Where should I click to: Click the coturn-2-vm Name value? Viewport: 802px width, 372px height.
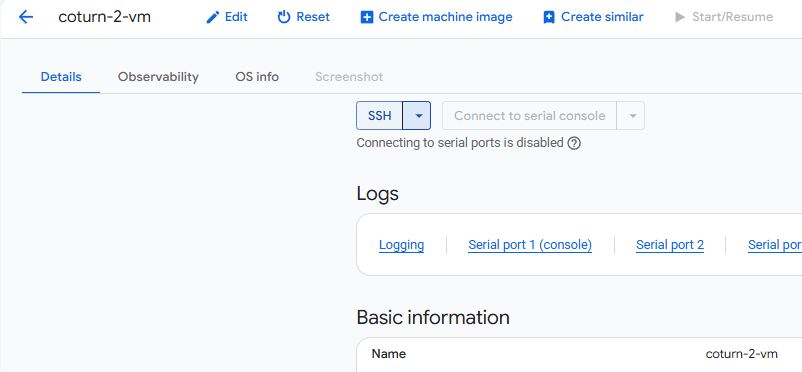(x=741, y=354)
